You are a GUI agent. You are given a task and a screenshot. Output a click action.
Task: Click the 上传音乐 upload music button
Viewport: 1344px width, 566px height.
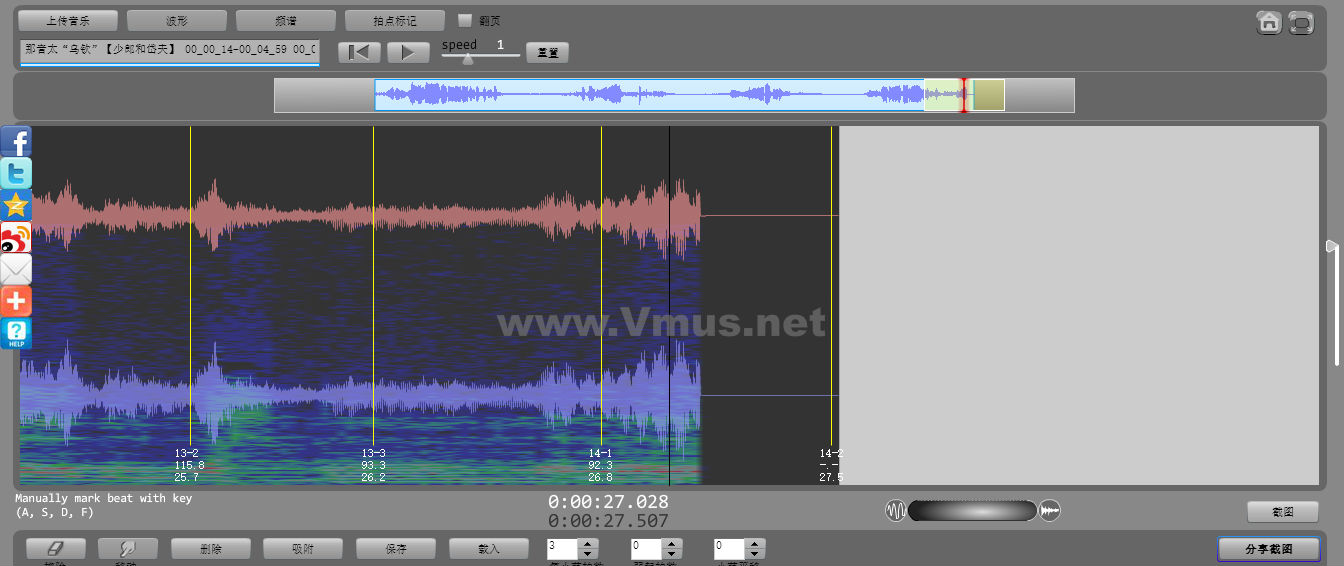coord(67,20)
